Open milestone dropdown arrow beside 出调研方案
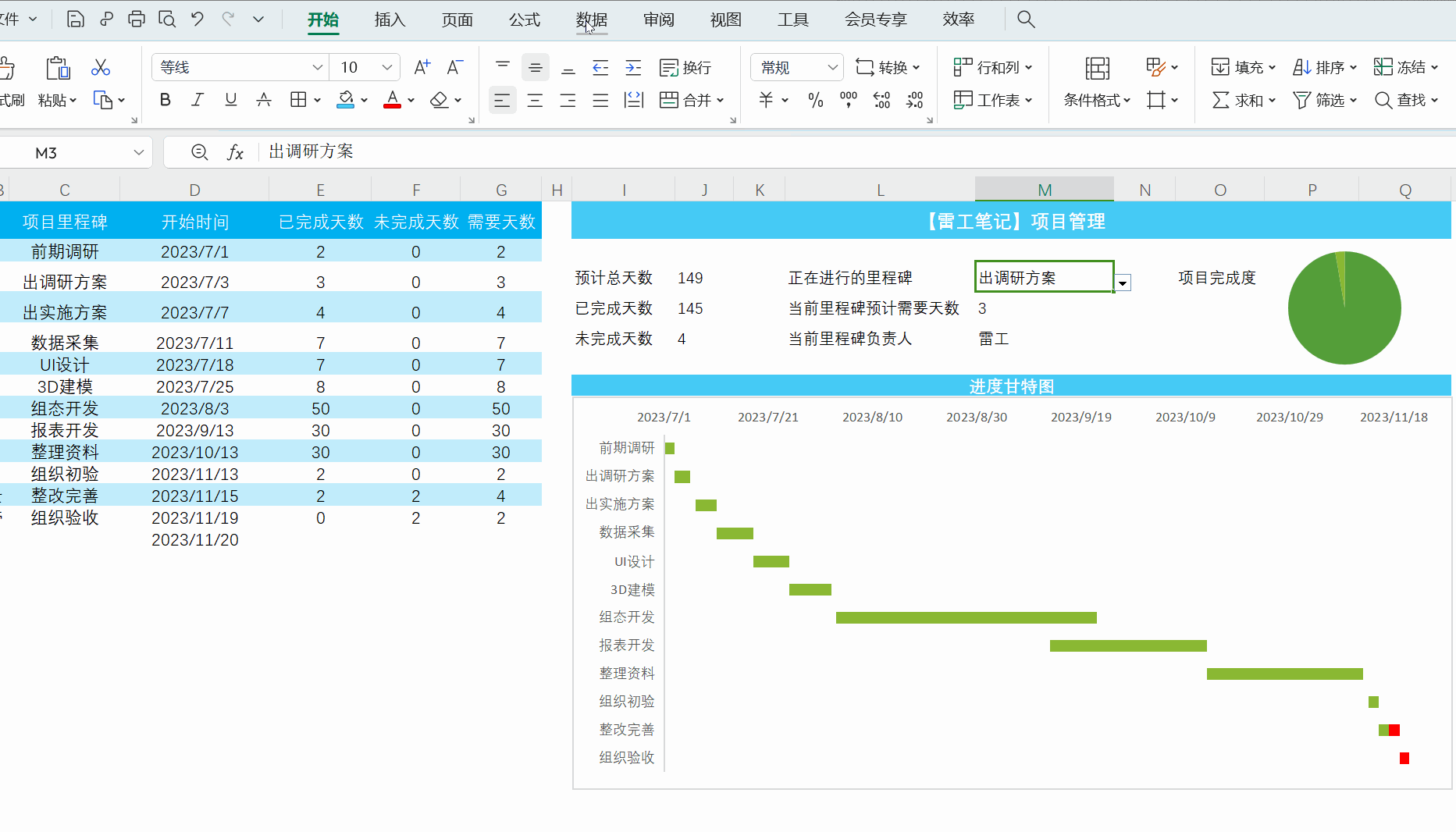The width and height of the screenshot is (1456, 832). coord(1123,283)
